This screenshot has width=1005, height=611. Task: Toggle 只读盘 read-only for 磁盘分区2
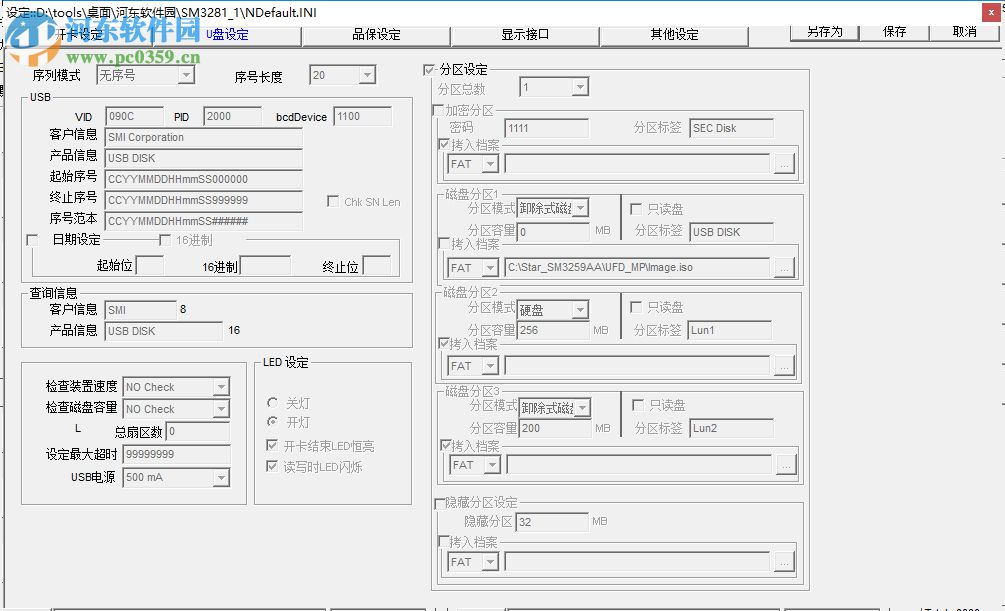click(x=637, y=308)
